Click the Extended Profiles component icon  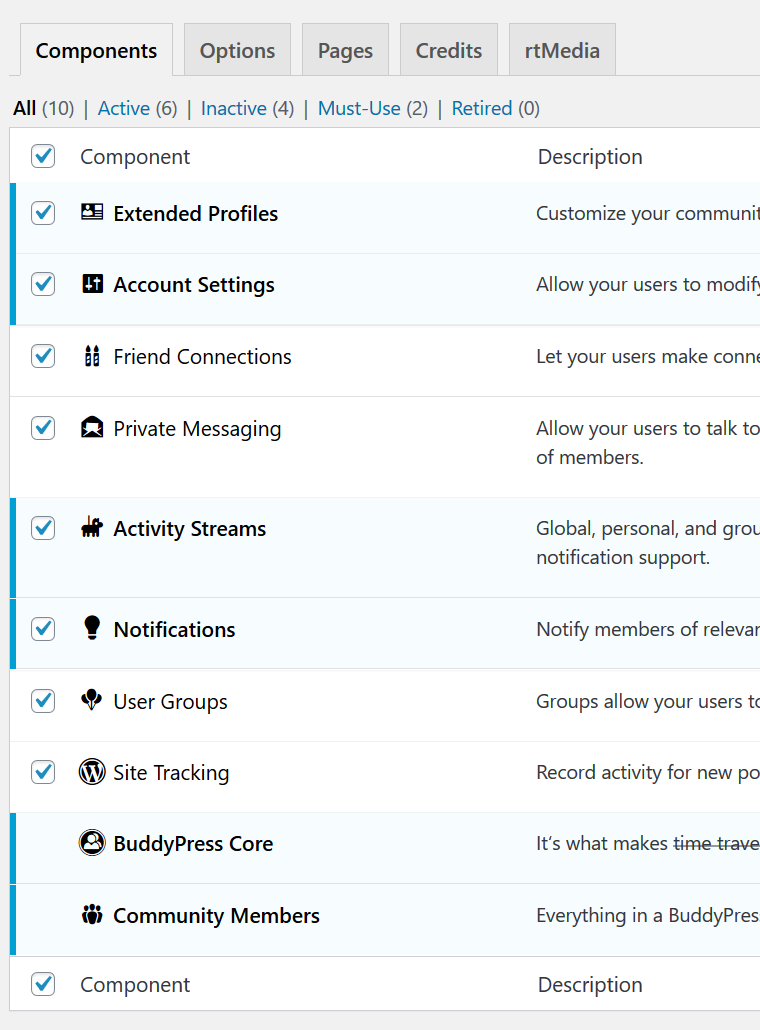click(x=92, y=212)
